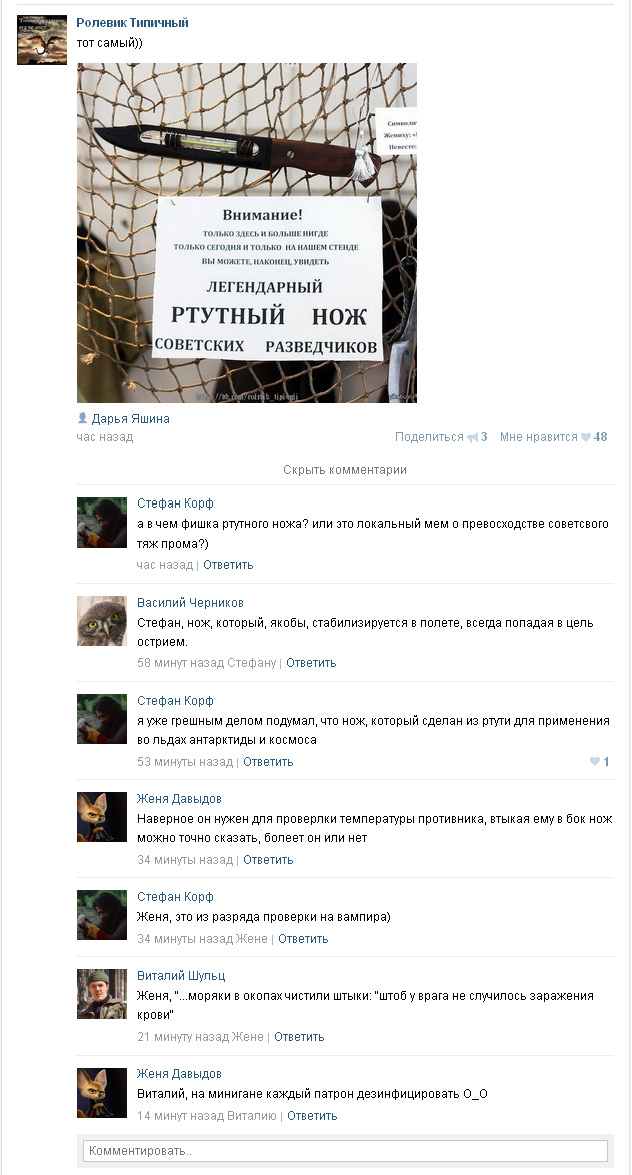Reply to Василий Черников's comment
Screen dimensions: 632x1175
(311, 662)
